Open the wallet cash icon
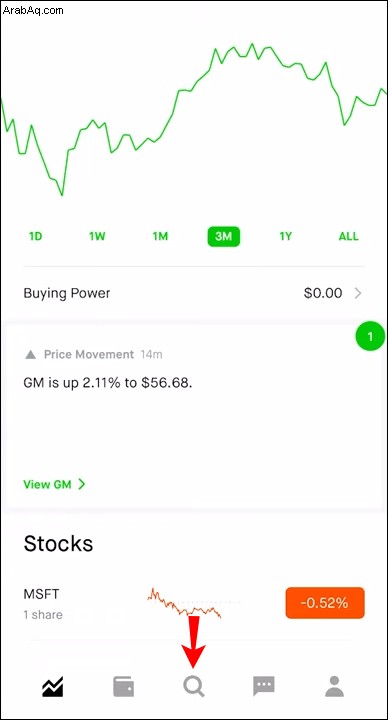Image resolution: width=388 pixels, height=720 pixels. pos(124,687)
